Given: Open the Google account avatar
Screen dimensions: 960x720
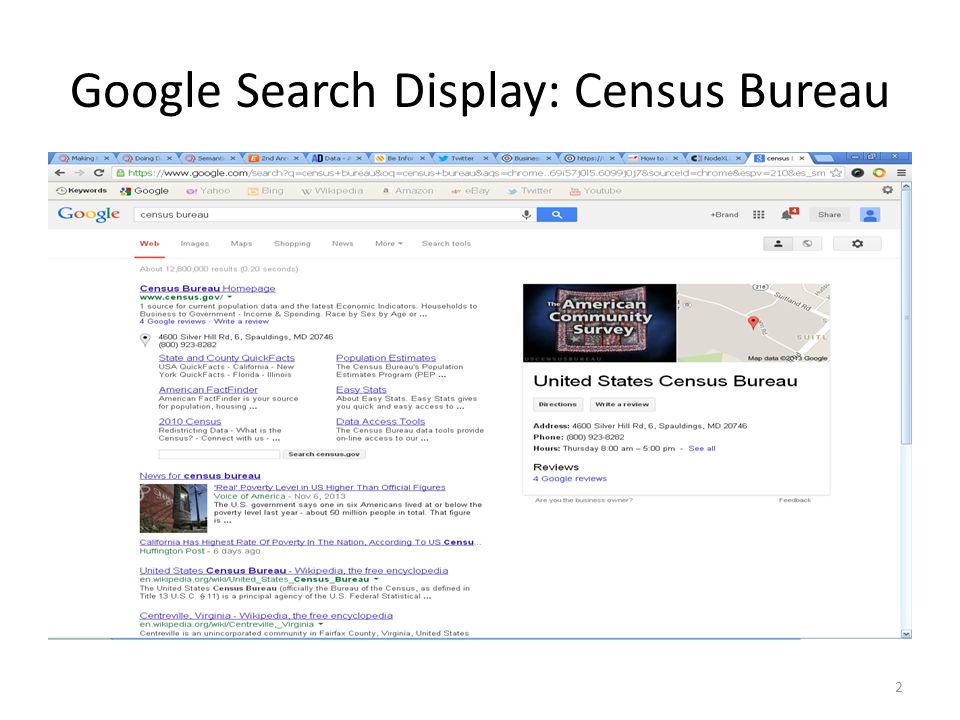Looking at the screenshot, I should (869, 214).
